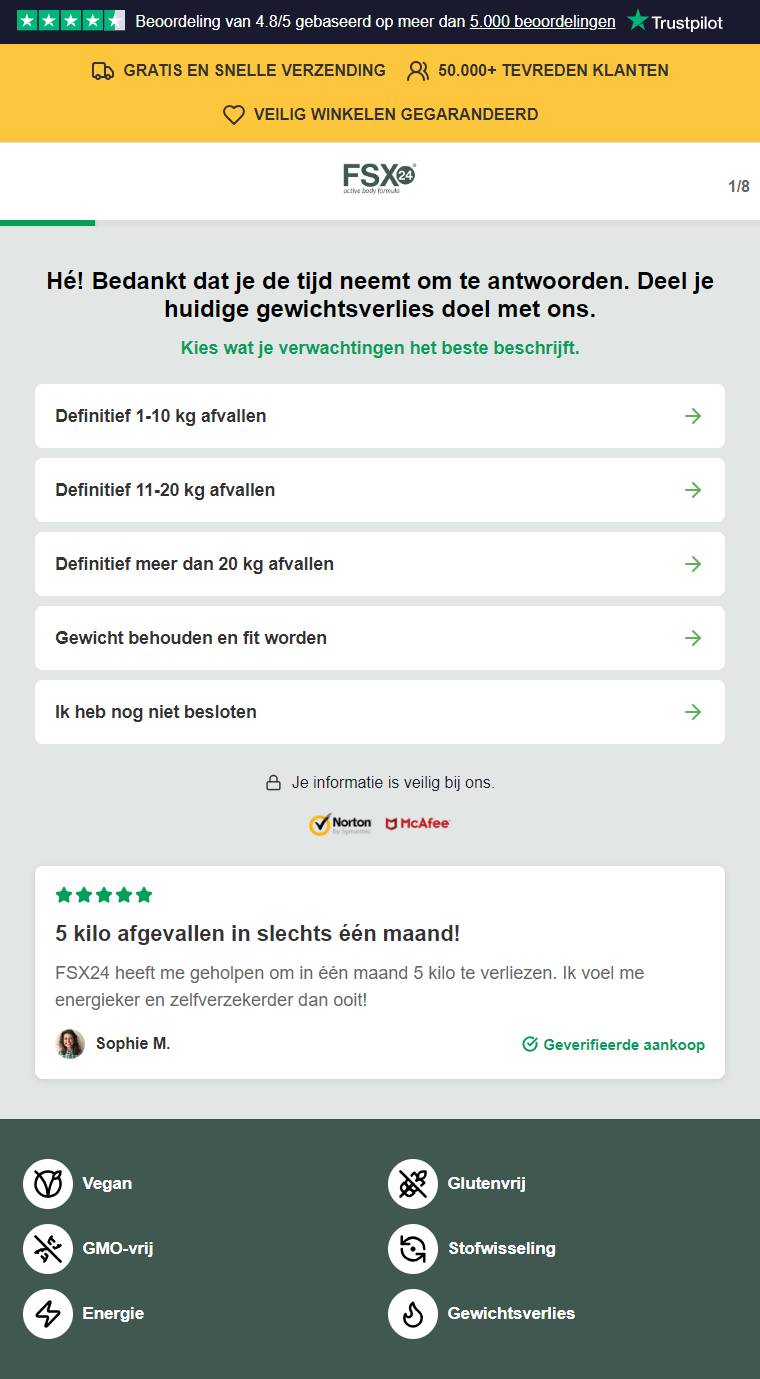Click the Energie lightning bolt icon
Screen dimensions: 760x1379
[48, 1314]
